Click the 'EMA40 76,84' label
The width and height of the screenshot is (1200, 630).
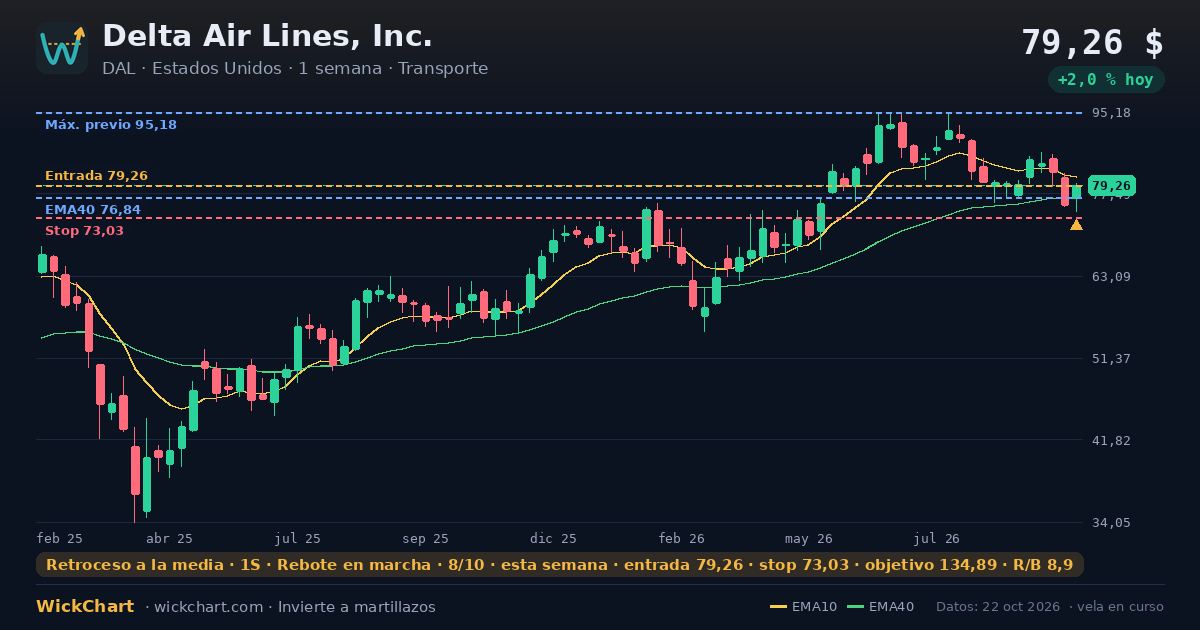(x=93, y=210)
